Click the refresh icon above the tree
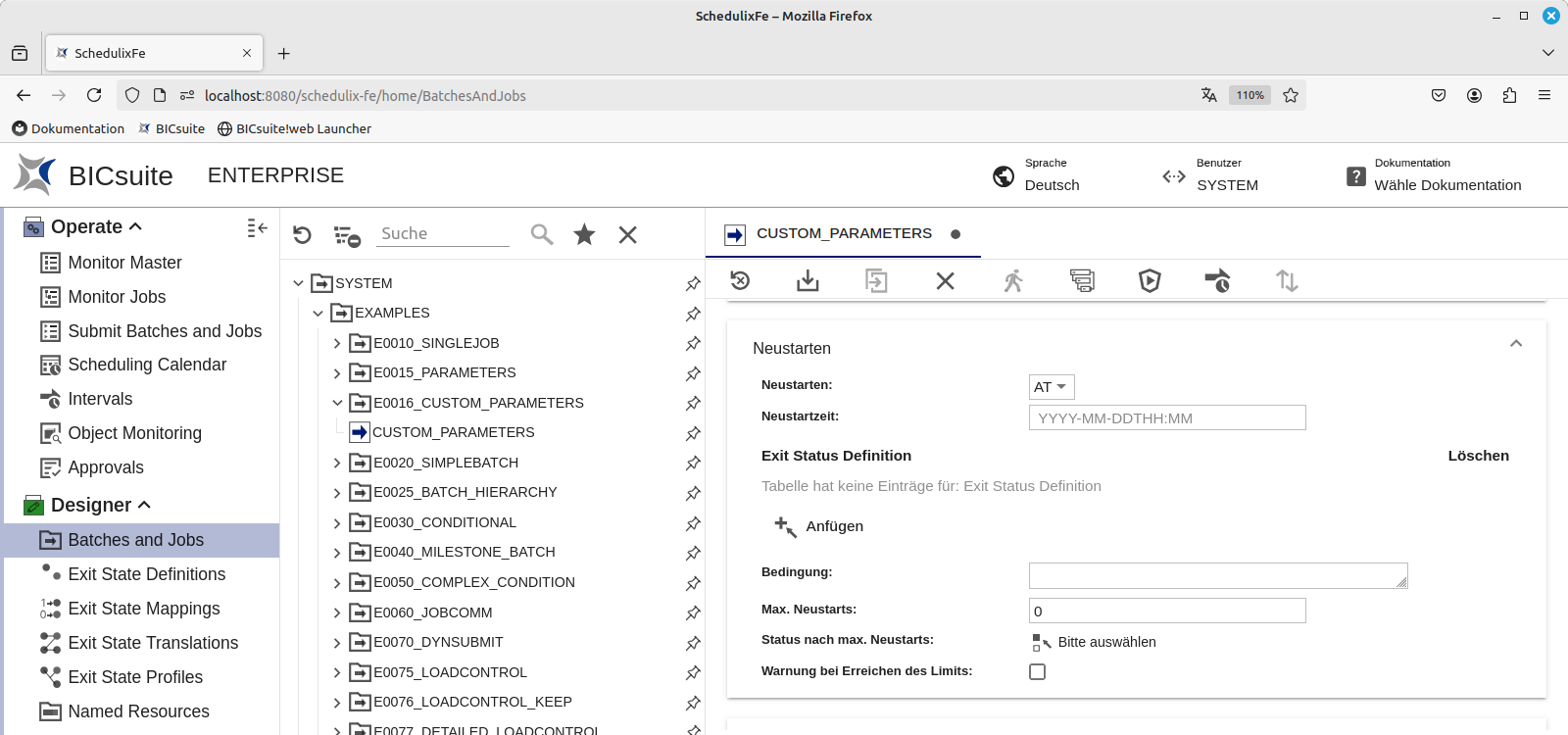 (x=302, y=235)
